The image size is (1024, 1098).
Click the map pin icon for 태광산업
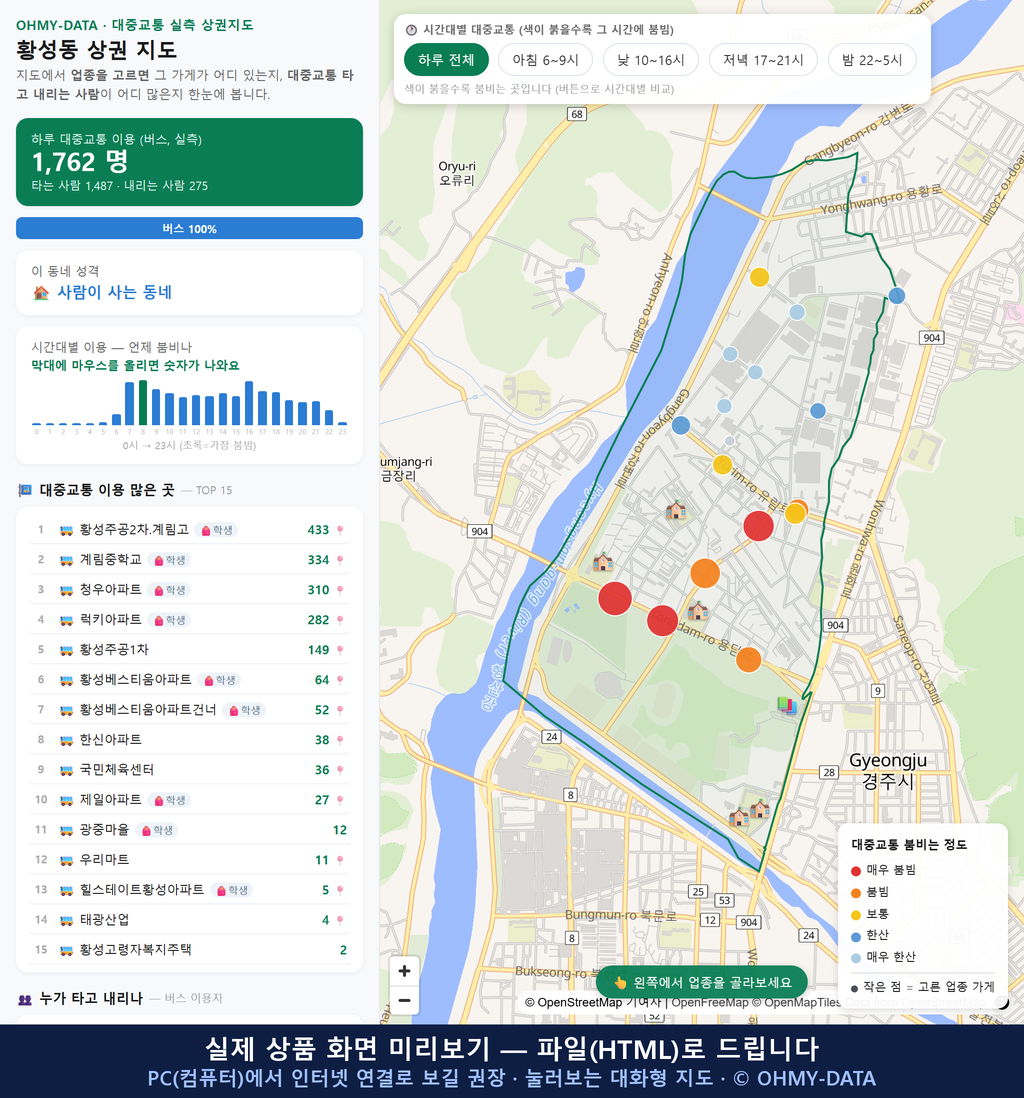coord(340,920)
